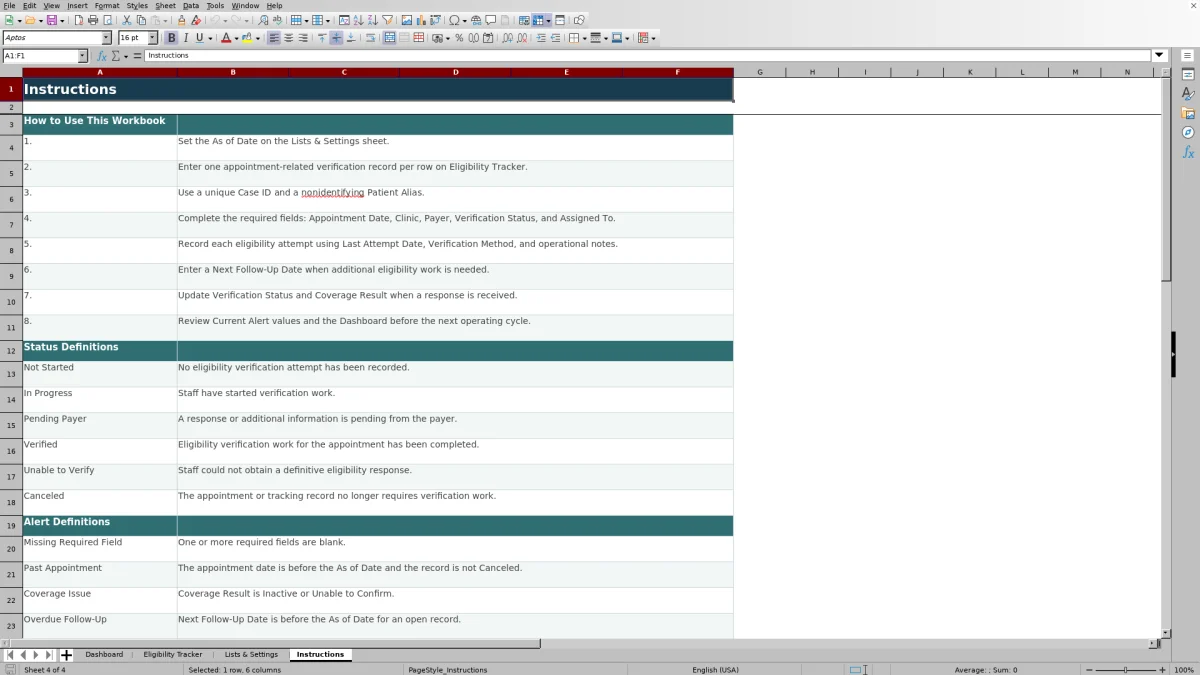Expand the formula bar
The width and height of the screenshot is (1200, 675).
pos(1160,56)
